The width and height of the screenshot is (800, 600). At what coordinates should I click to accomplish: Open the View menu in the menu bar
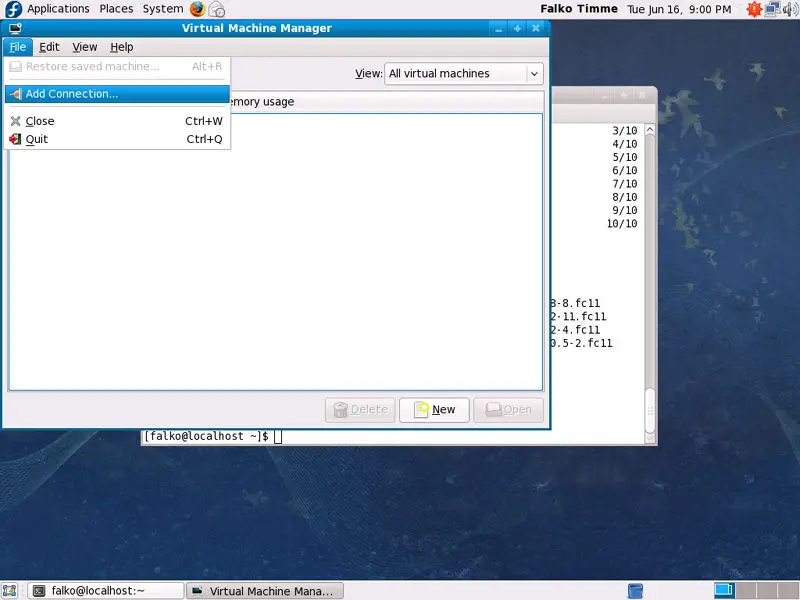click(85, 47)
